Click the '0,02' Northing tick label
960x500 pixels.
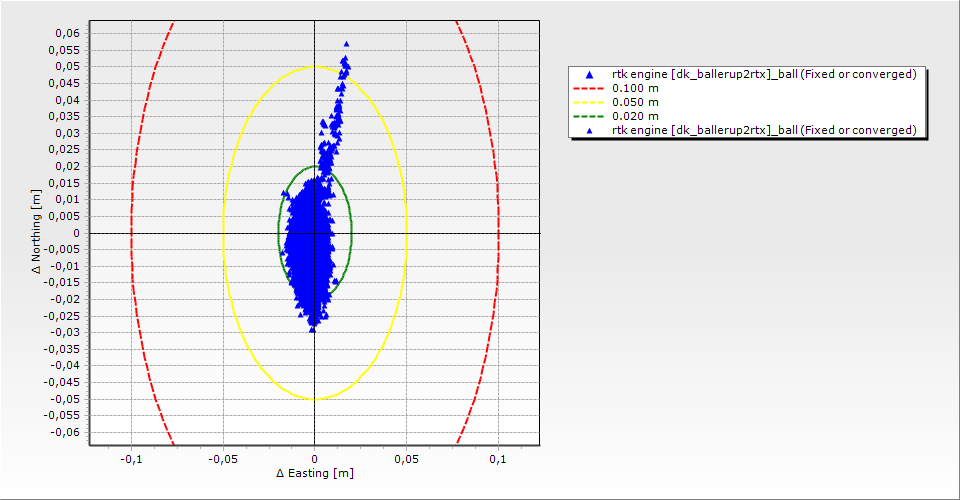pyautogui.click(x=67, y=166)
